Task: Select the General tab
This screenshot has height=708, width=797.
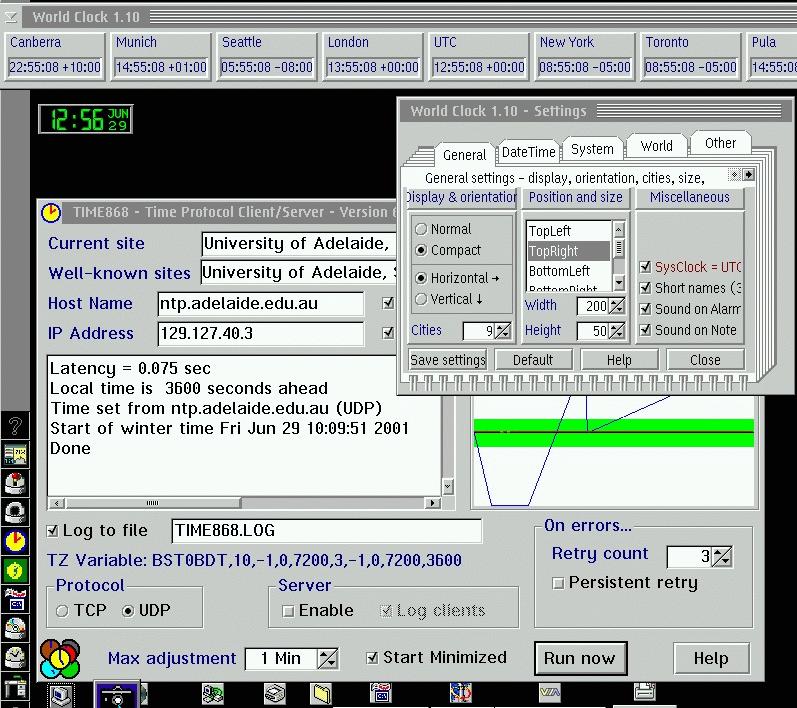Action: [x=464, y=155]
